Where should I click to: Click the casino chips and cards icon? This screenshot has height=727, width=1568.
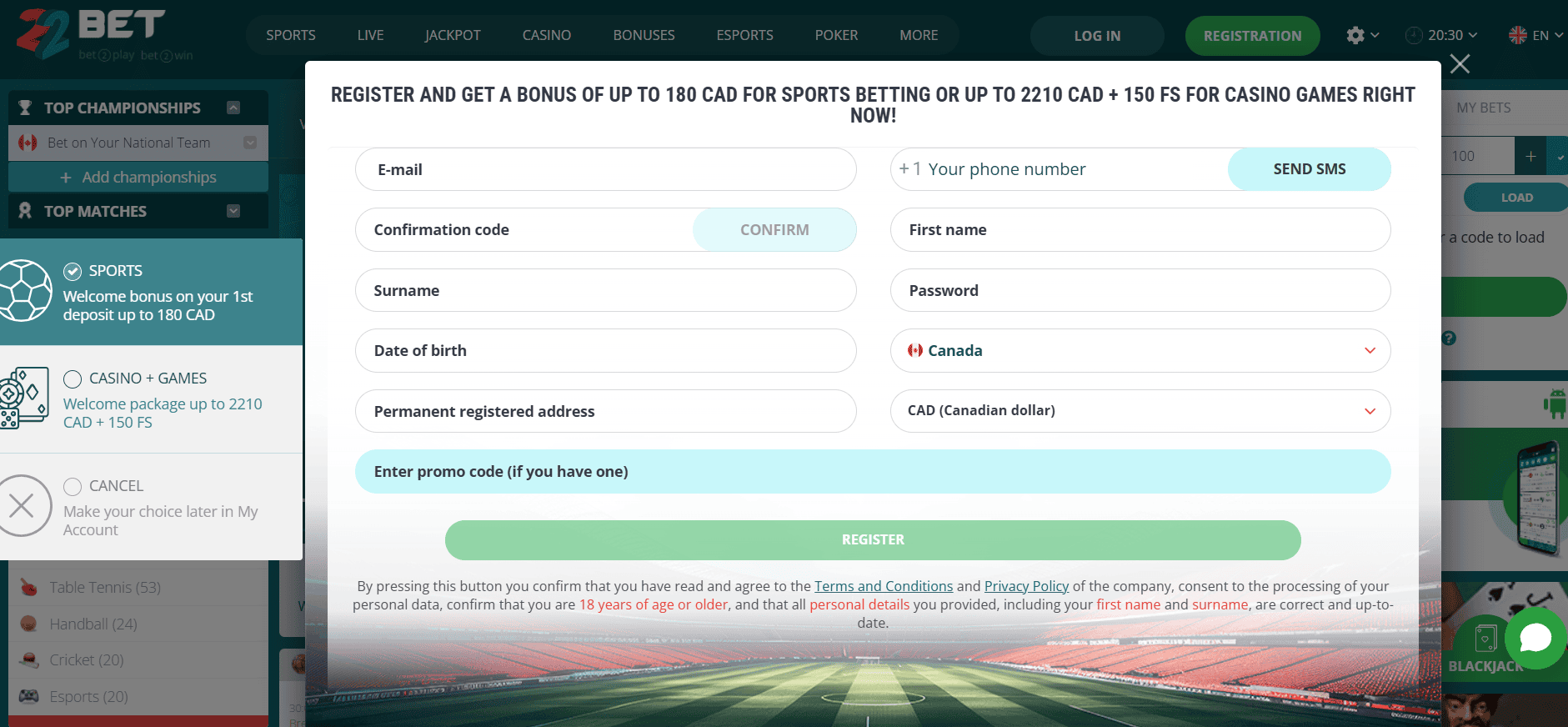coord(25,399)
